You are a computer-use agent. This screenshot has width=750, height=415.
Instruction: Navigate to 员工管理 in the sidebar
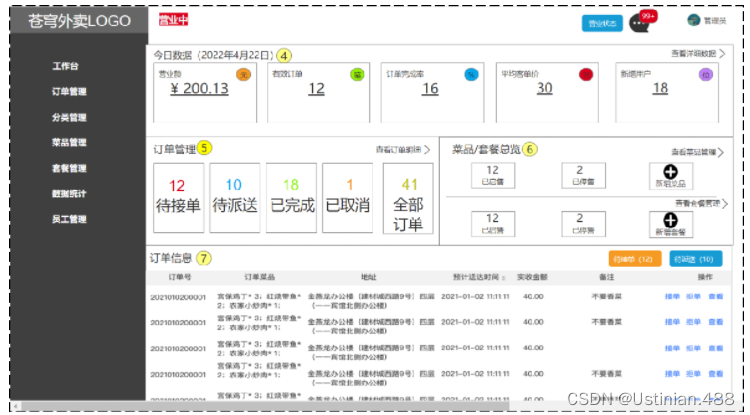click(x=69, y=219)
